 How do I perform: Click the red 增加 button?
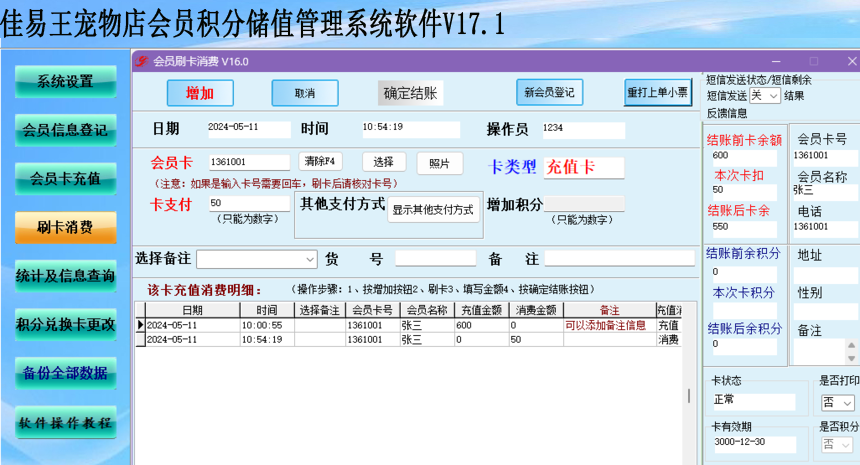tap(200, 93)
